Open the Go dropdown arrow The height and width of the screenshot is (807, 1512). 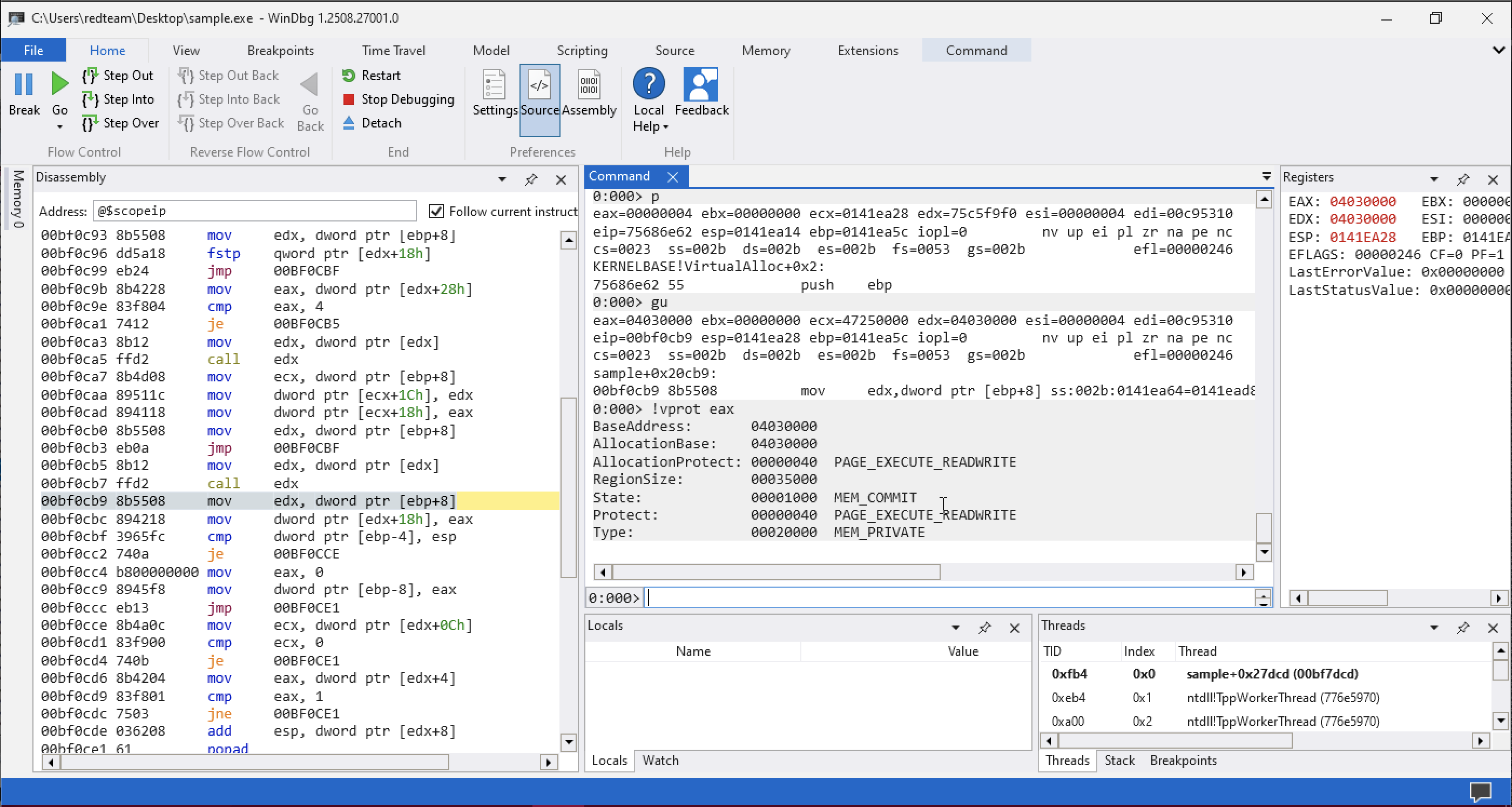click(x=59, y=127)
